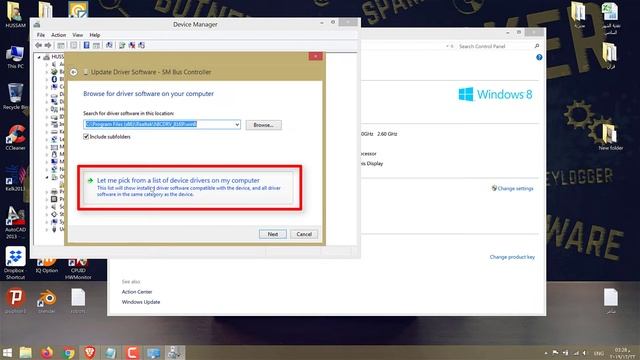Open Brave browser from the taskbar

[90, 353]
